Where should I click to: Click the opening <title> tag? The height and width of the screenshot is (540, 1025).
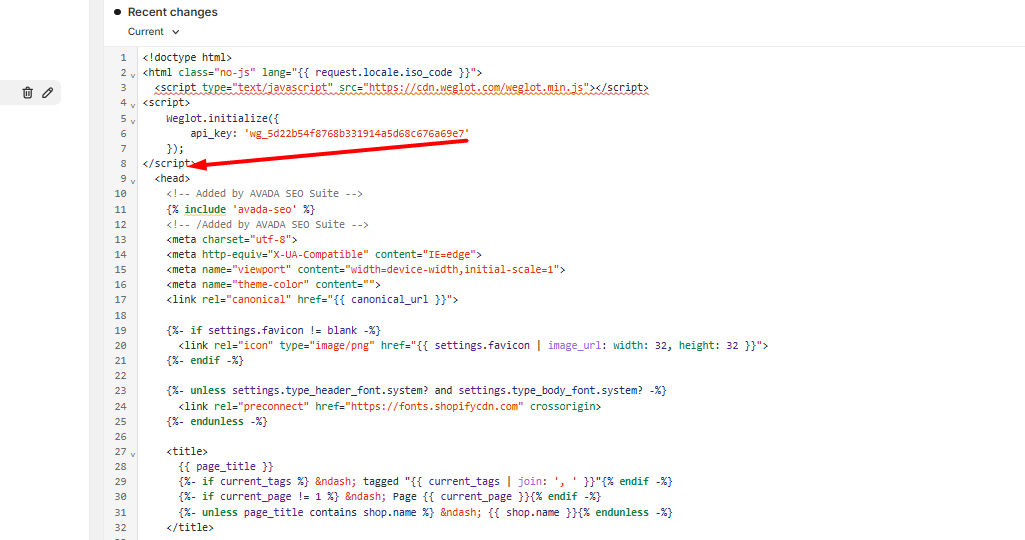click(187, 451)
